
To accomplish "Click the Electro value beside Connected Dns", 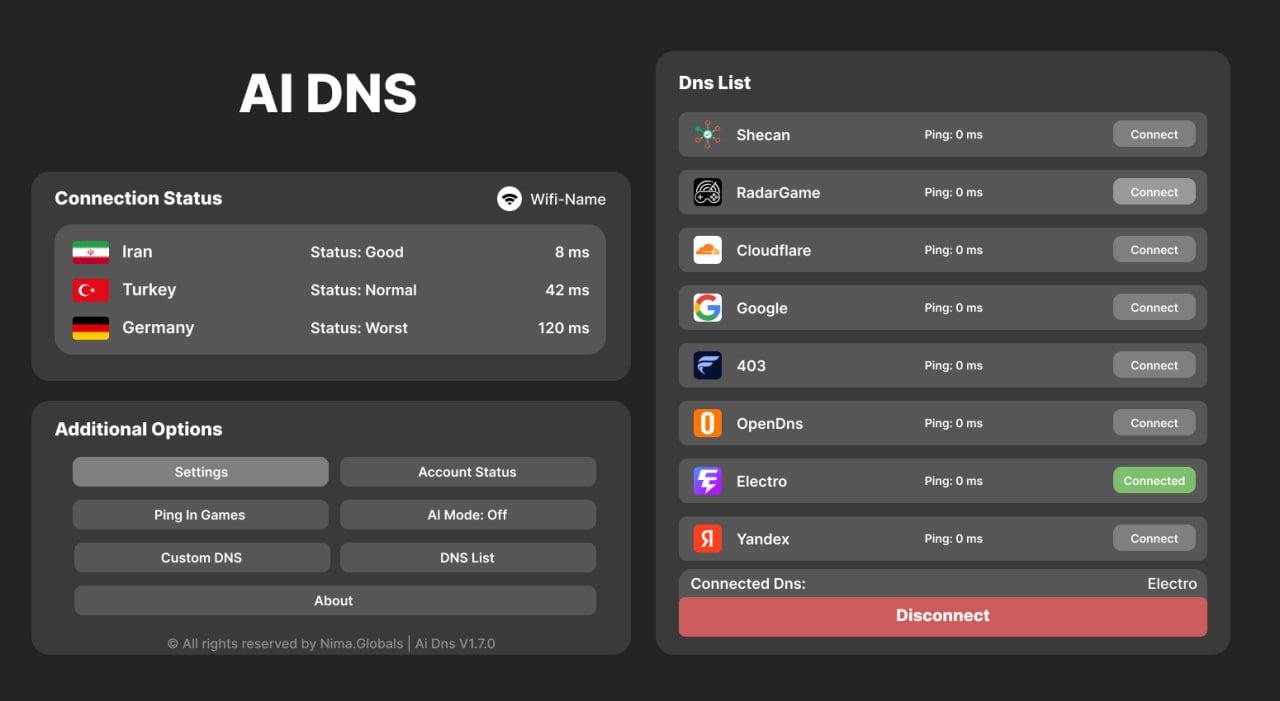I will [x=1172, y=584].
